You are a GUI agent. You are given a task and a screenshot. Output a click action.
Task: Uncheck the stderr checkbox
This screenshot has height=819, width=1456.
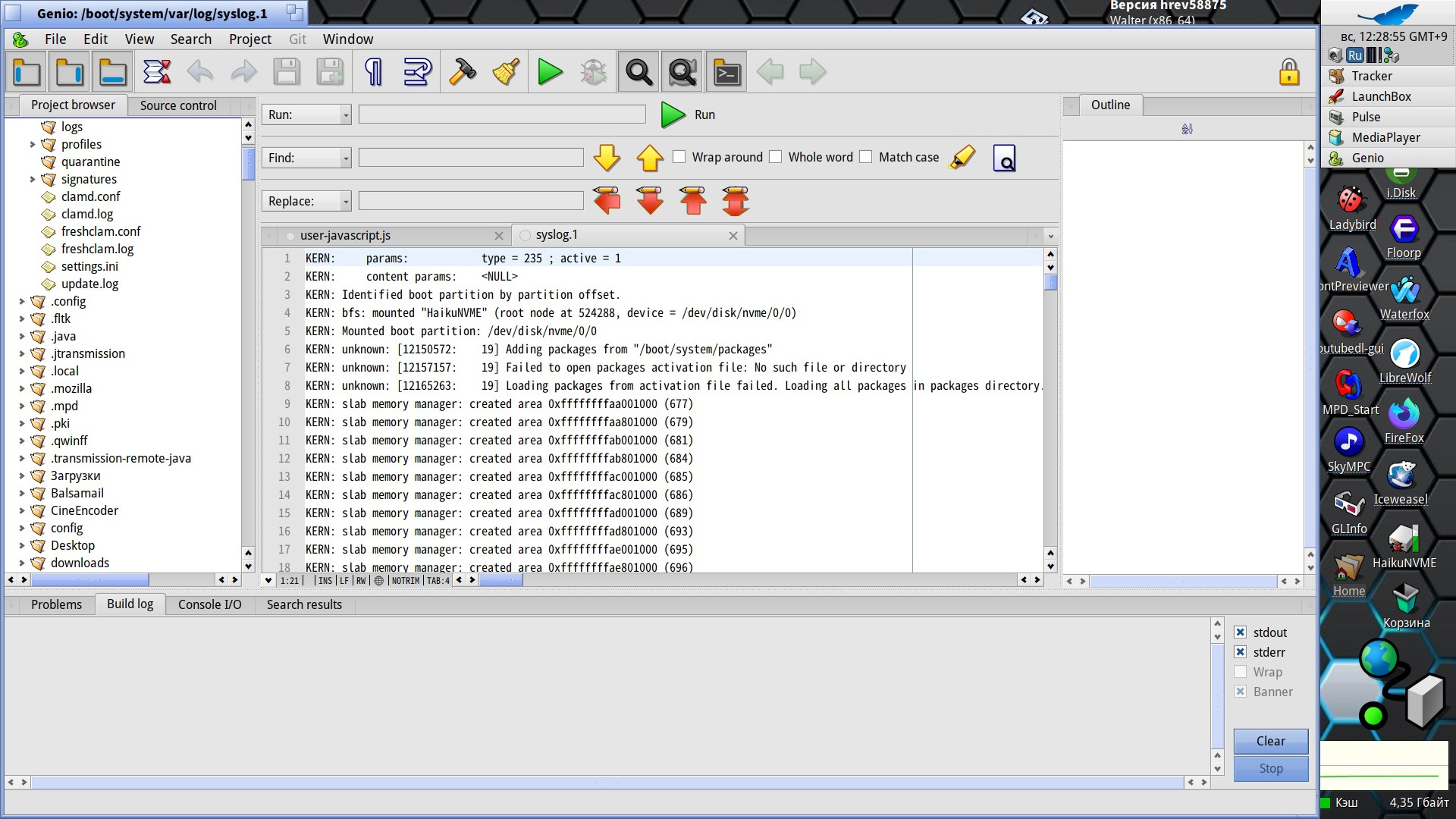pyautogui.click(x=1241, y=652)
